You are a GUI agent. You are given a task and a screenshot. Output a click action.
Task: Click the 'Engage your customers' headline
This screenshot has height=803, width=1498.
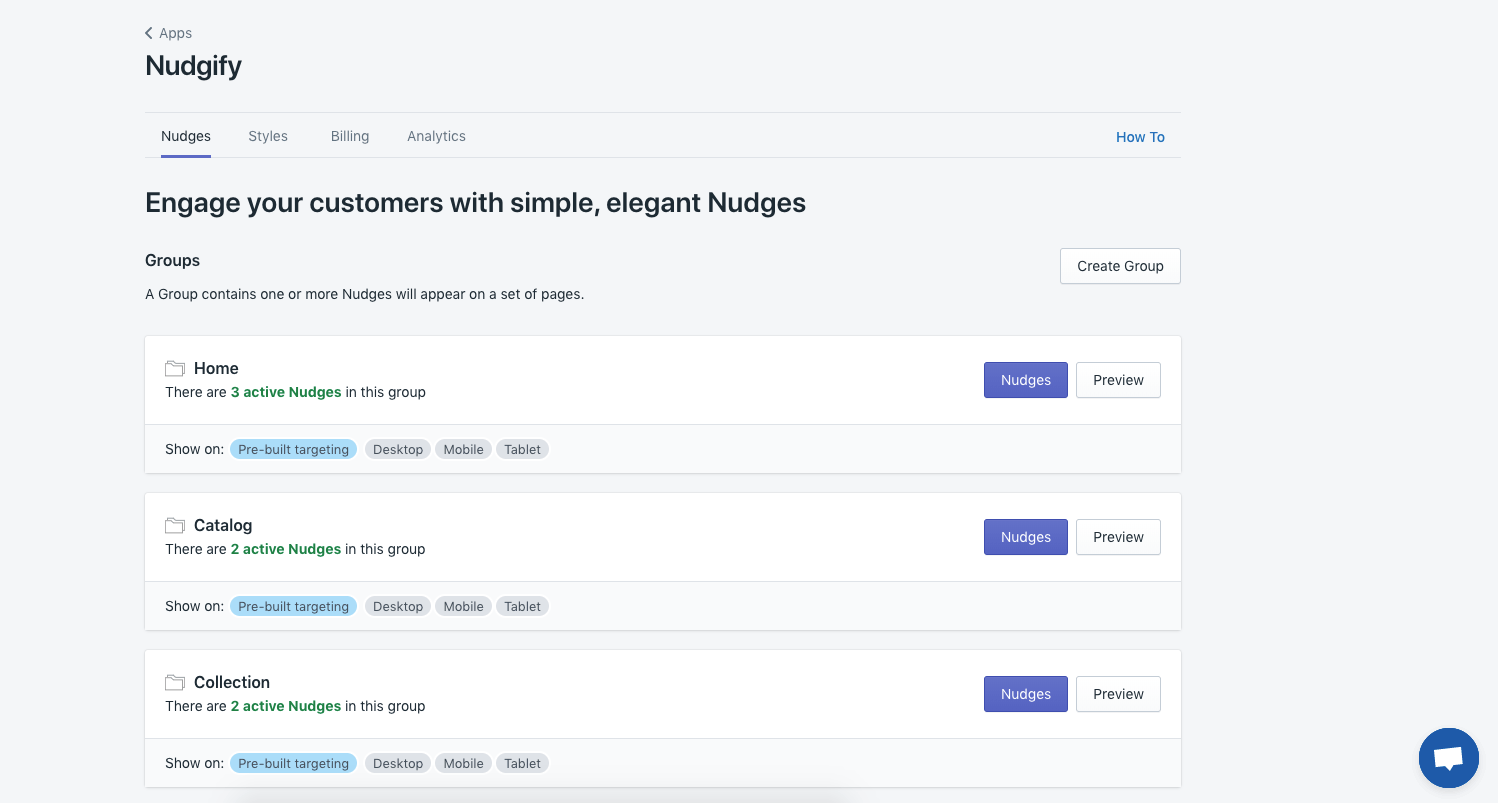(475, 203)
